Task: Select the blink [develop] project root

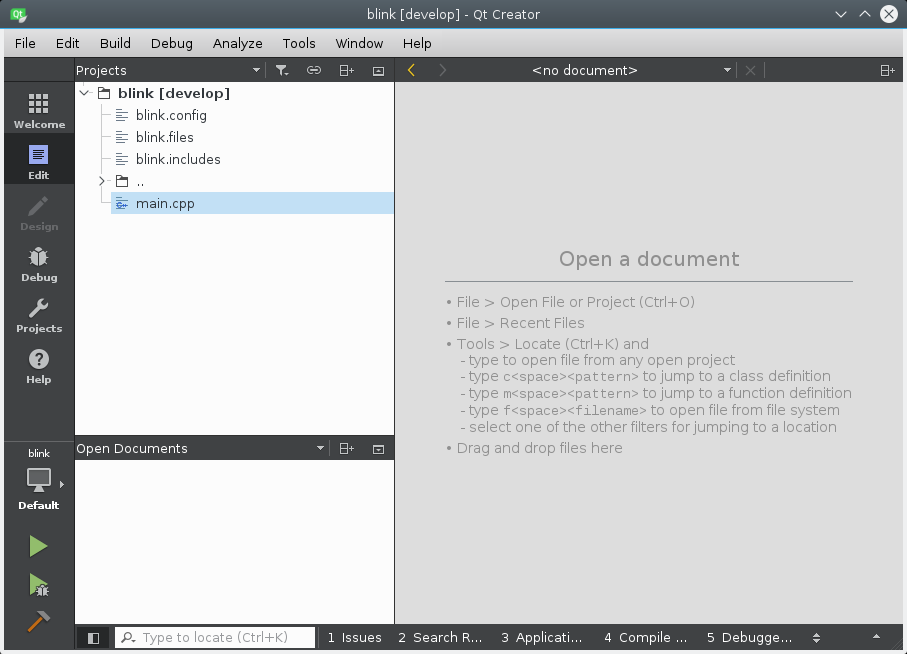Action: pos(174,93)
